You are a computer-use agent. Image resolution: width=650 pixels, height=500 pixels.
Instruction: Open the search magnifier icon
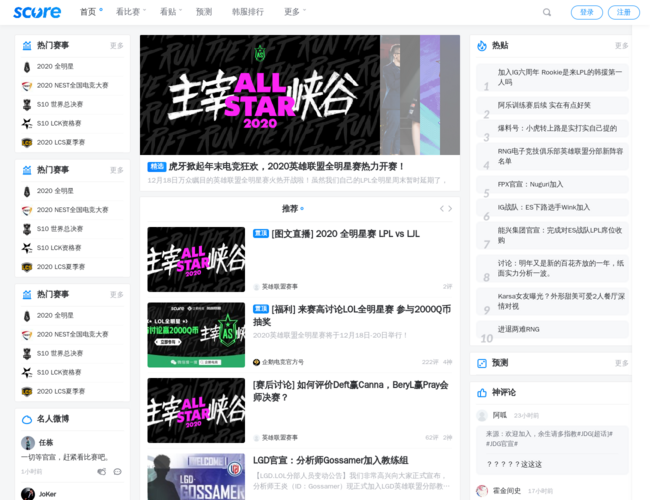click(x=547, y=12)
